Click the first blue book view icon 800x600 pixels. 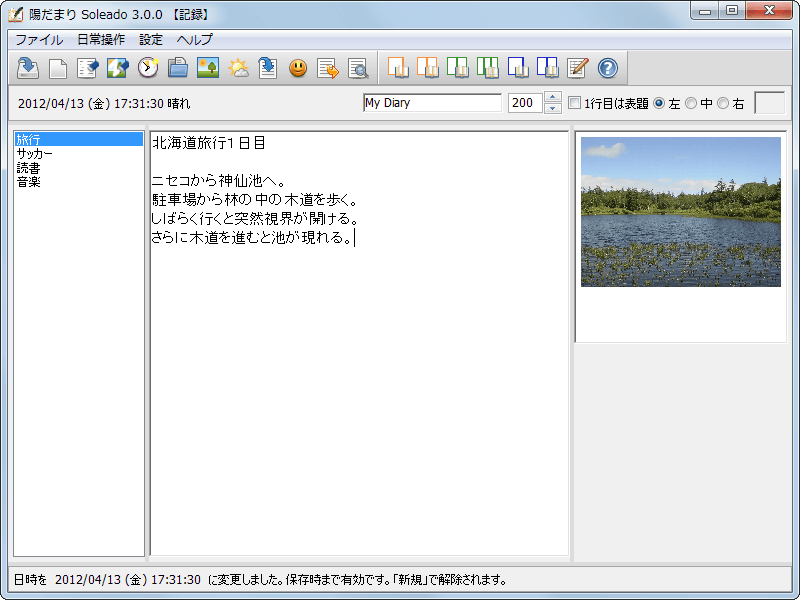point(518,68)
